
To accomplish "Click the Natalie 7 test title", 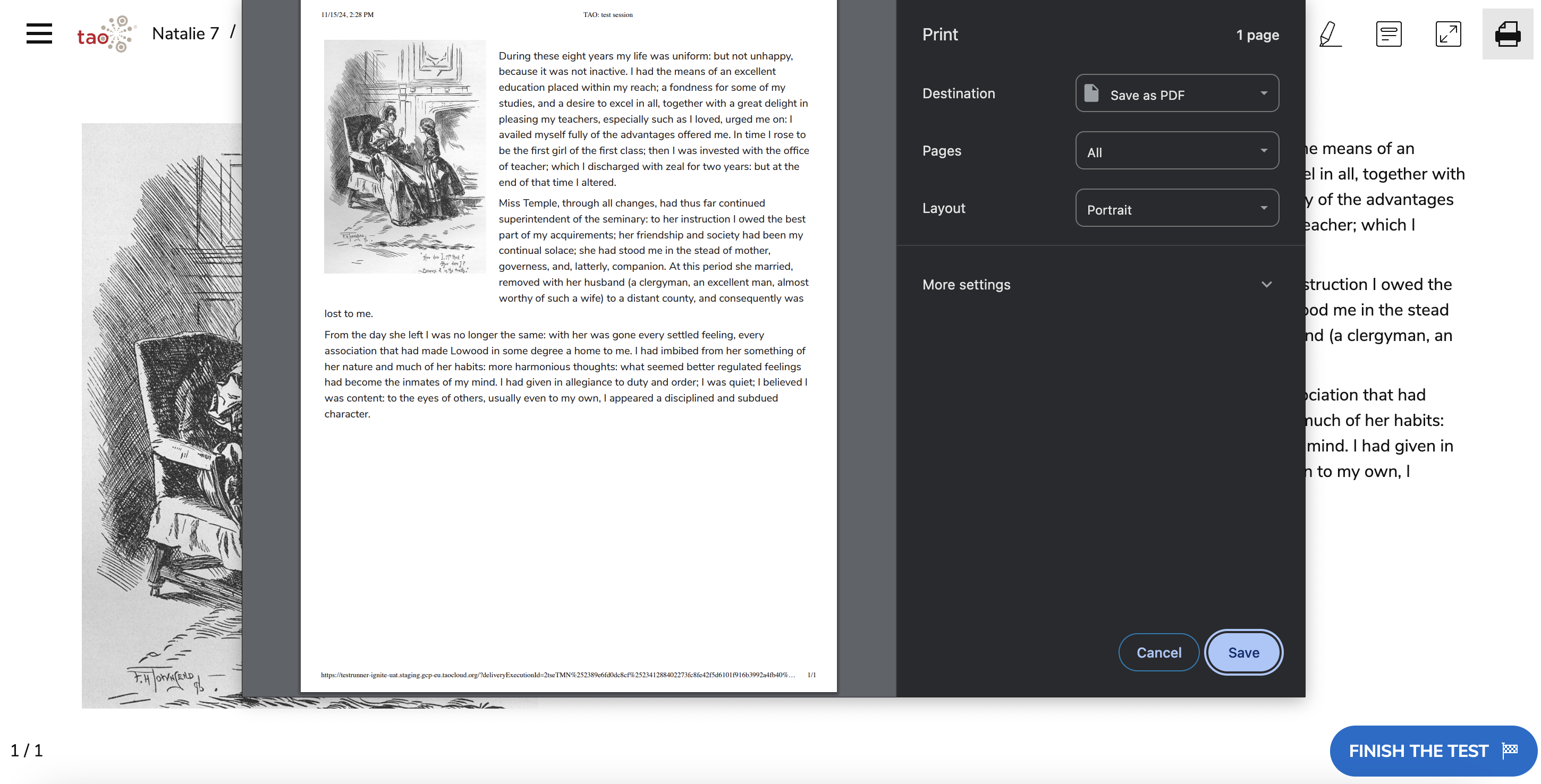I will [x=185, y=33].
